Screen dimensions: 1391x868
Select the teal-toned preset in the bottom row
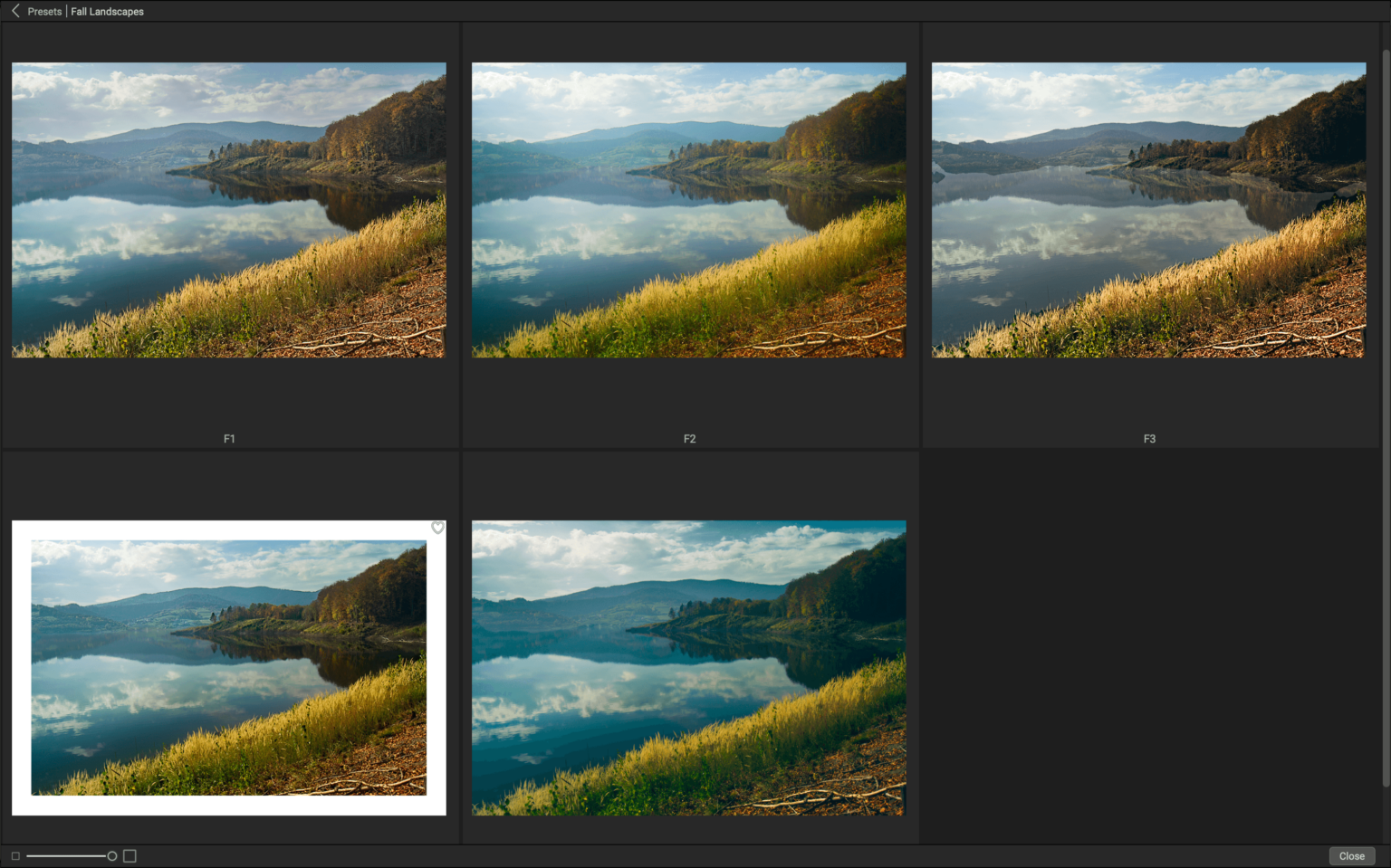[x=688, y=667]
